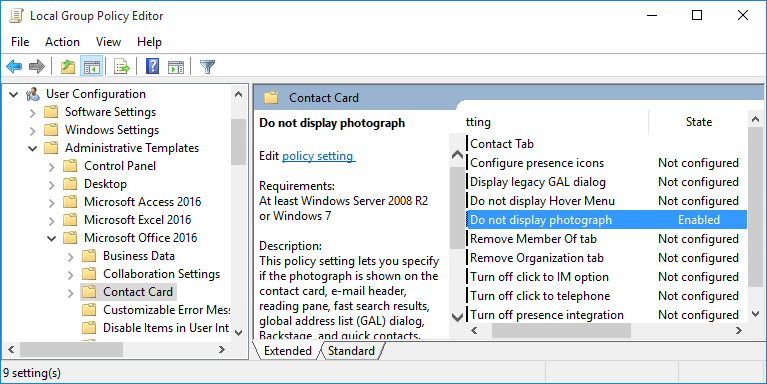The width and height of the screenshot is (767, 384).
Task: Select Customizable Error Messages tree item
Action: point(166,310)
